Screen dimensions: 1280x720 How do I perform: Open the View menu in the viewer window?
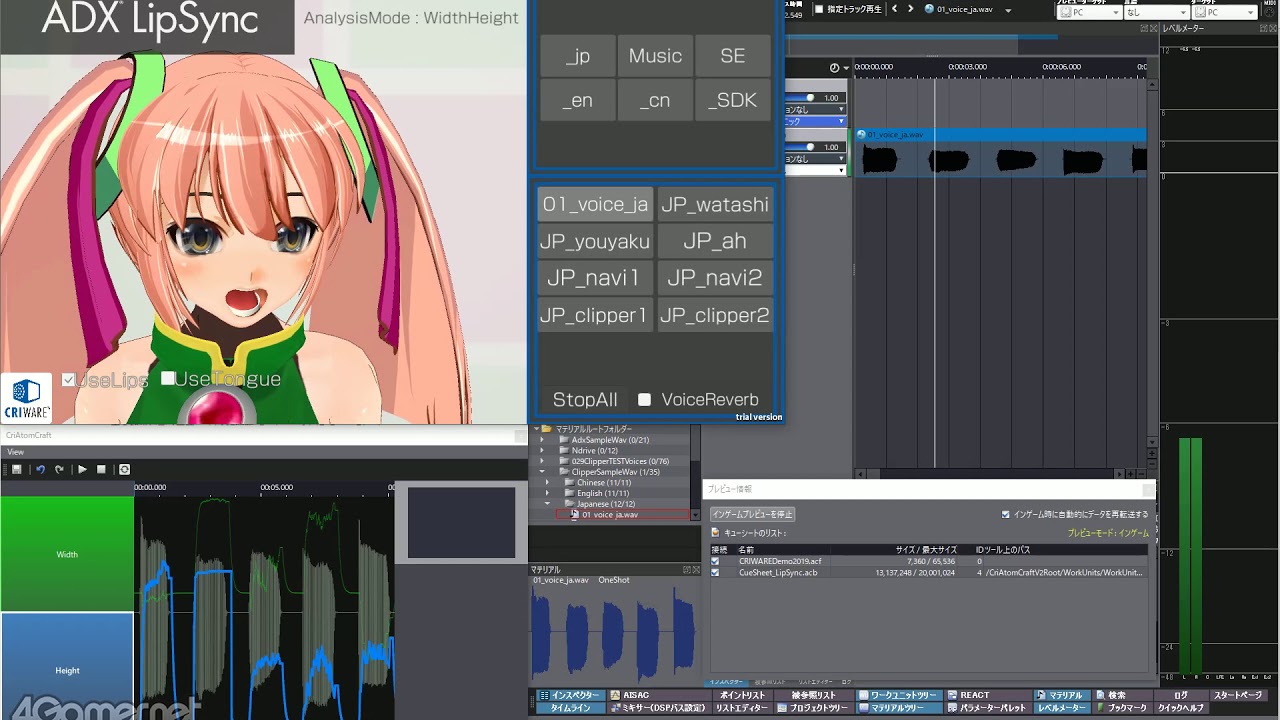(x=16, y=452)
